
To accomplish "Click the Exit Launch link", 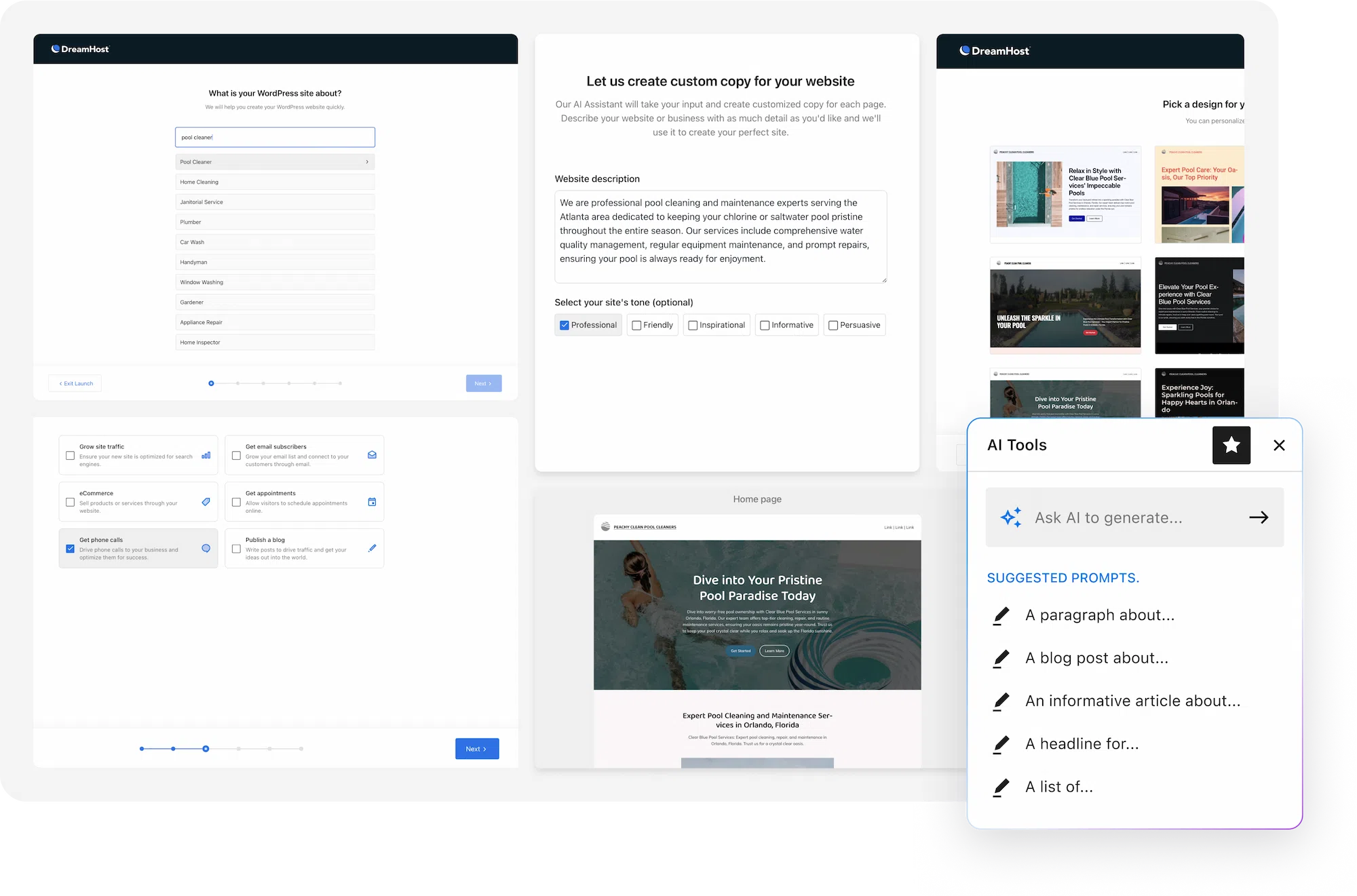I will (75, 383).
